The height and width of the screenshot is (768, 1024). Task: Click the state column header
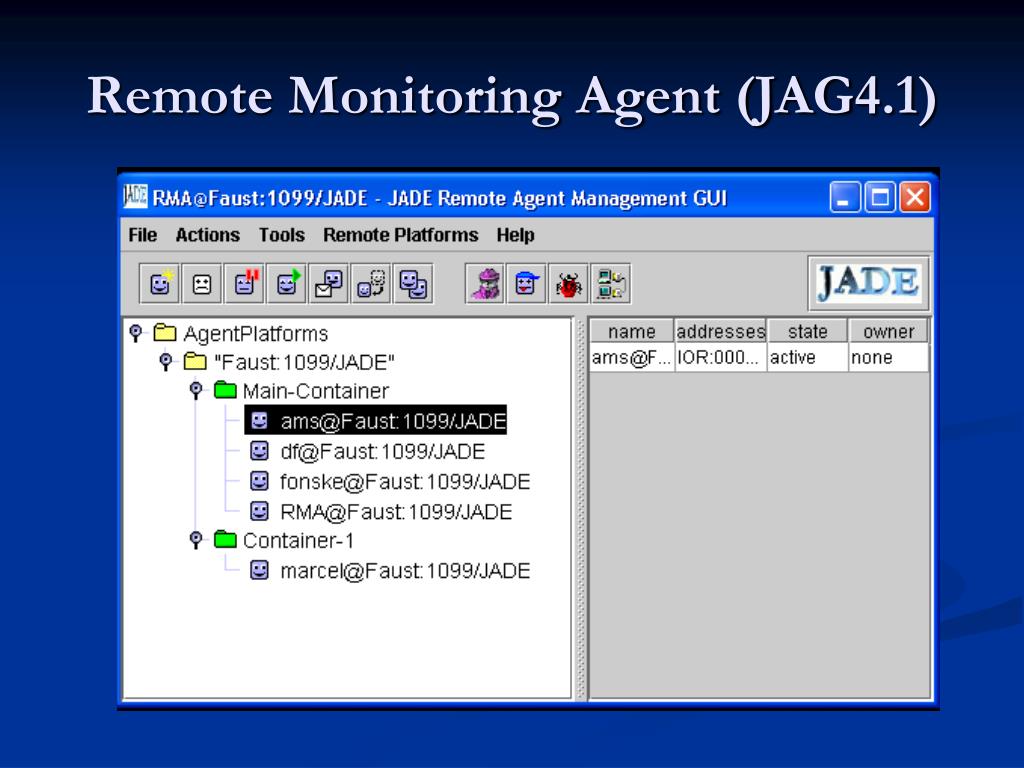click(x=807, y=331)
